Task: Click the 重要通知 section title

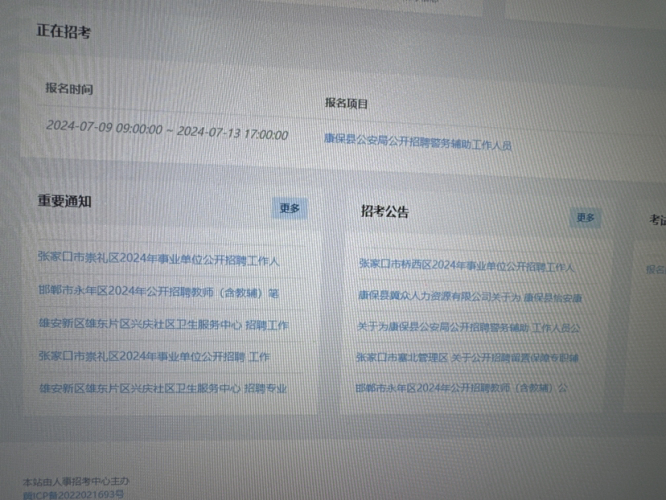Action: tap(65, 201)
